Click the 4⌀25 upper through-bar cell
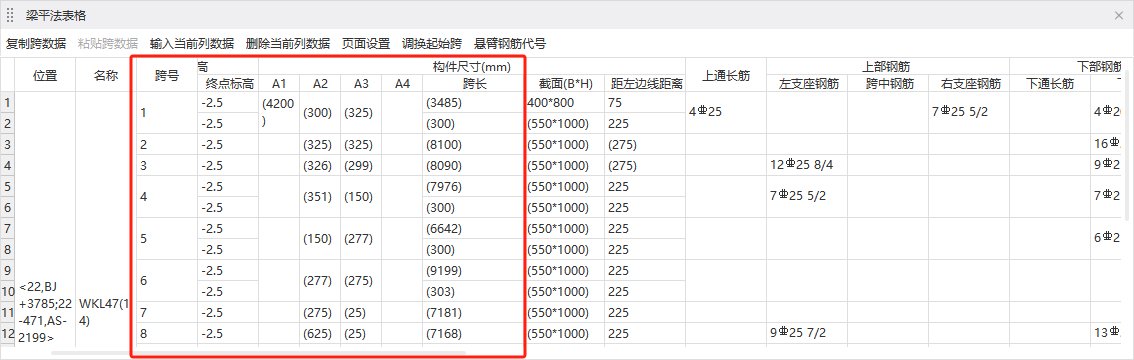Viewport: 1134px width, 360px height. (x=726, y=113)
